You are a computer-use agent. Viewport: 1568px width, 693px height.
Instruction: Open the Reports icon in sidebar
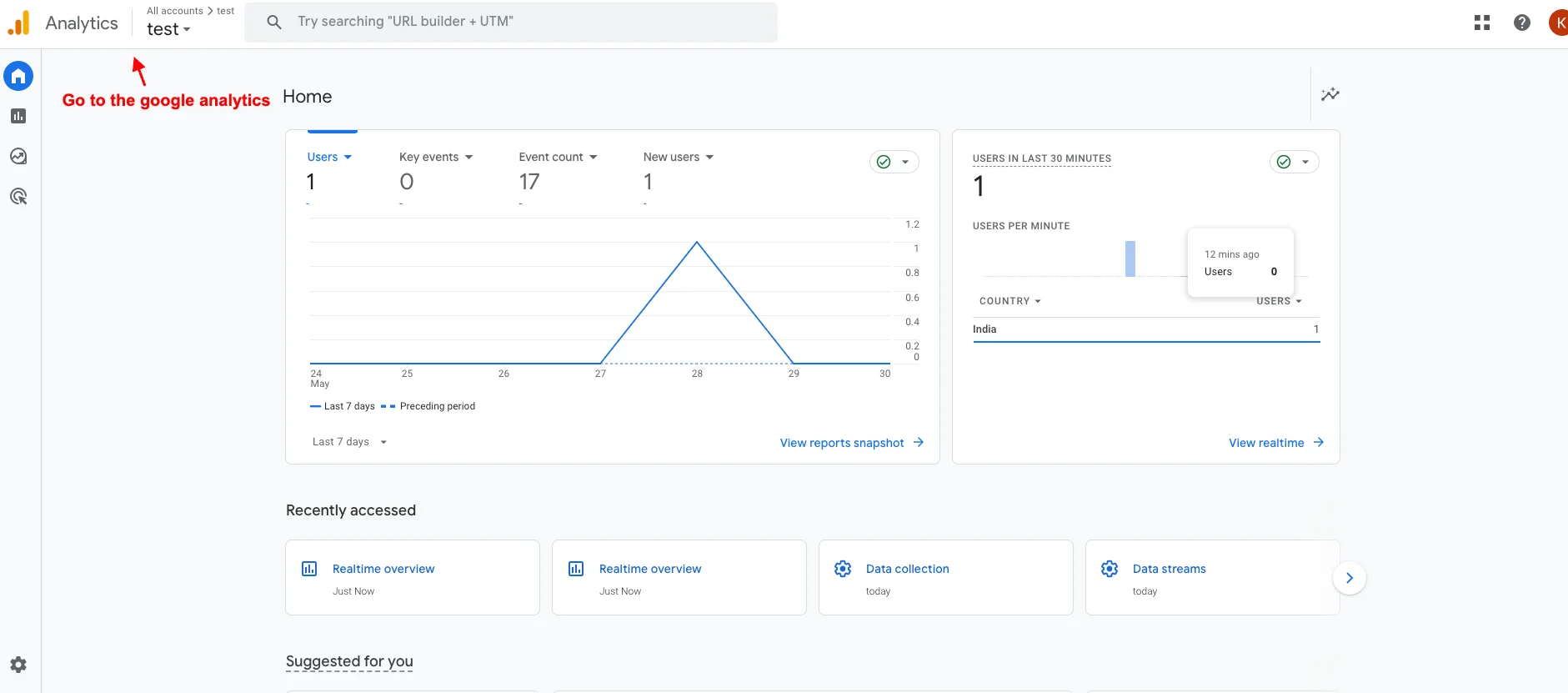click(18, 117)
